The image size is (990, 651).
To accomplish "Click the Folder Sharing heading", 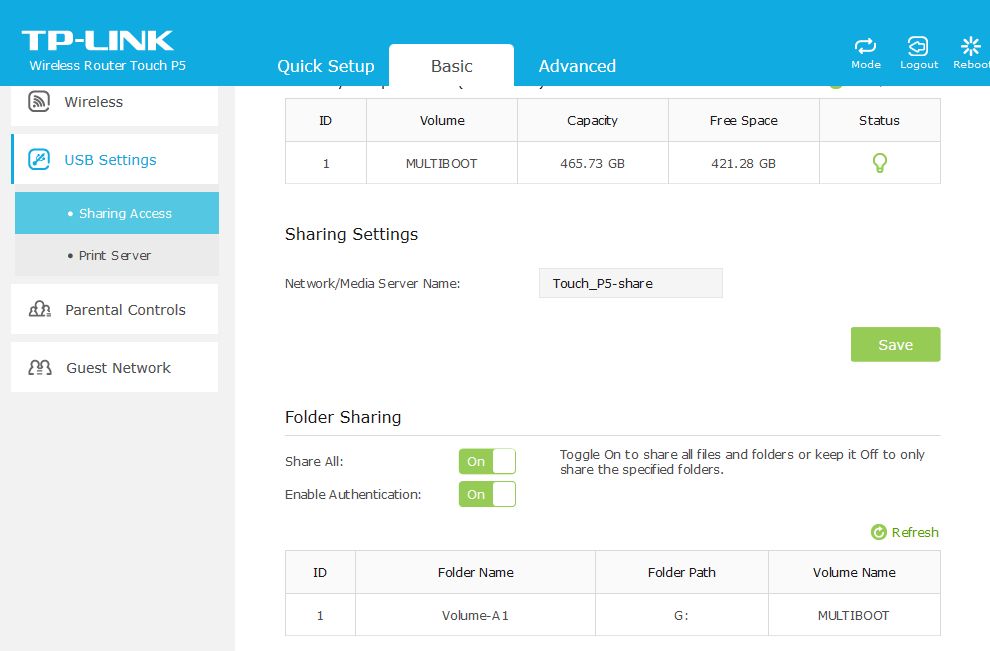I will [x=343, y=417].
